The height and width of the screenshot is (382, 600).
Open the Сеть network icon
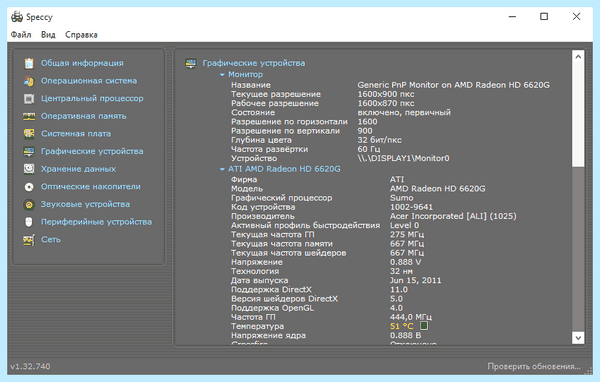pyautogui.click(x=29, y=240)
